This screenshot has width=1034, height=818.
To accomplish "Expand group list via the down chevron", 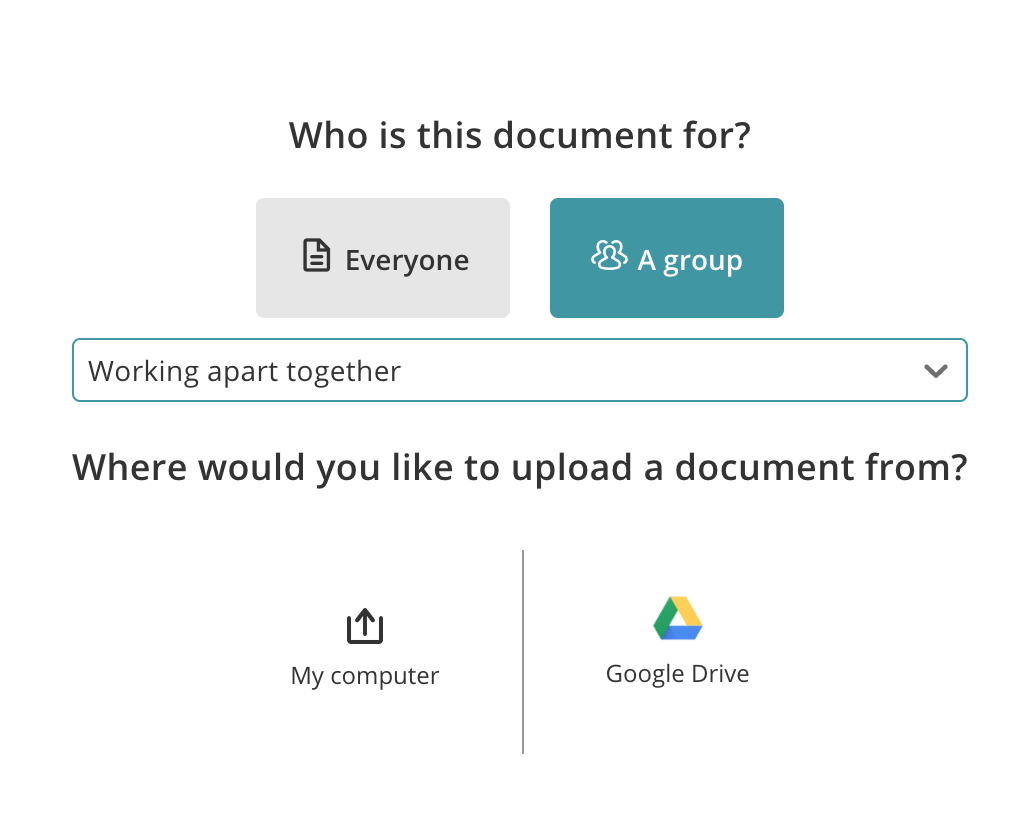I will click(936, 371).
